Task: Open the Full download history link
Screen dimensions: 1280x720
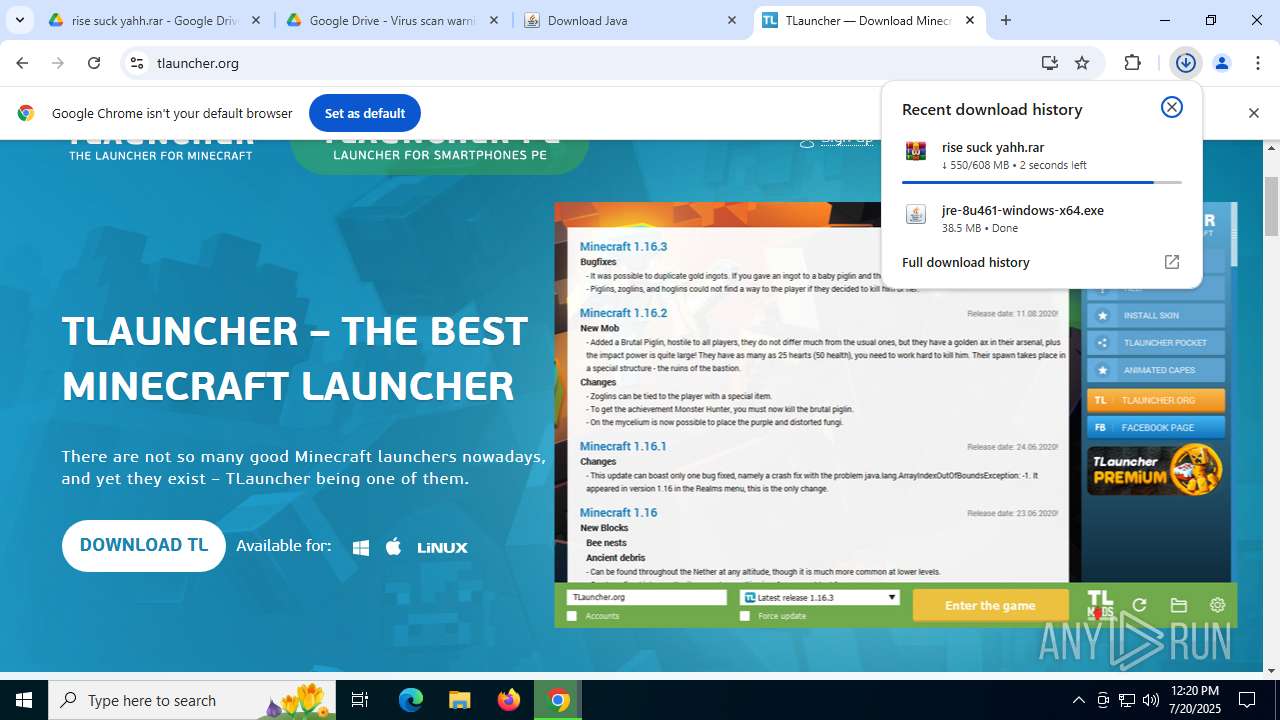Action: pyautogui.click(x=966, y=262)
